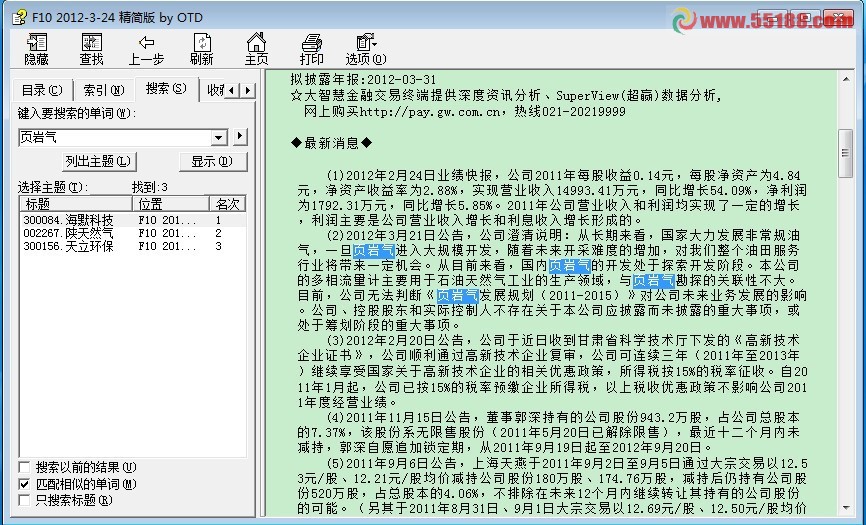The image size is (866, 525).
Task: Click the content pane scroll-up arrow
Action: [x=846, y=79]
